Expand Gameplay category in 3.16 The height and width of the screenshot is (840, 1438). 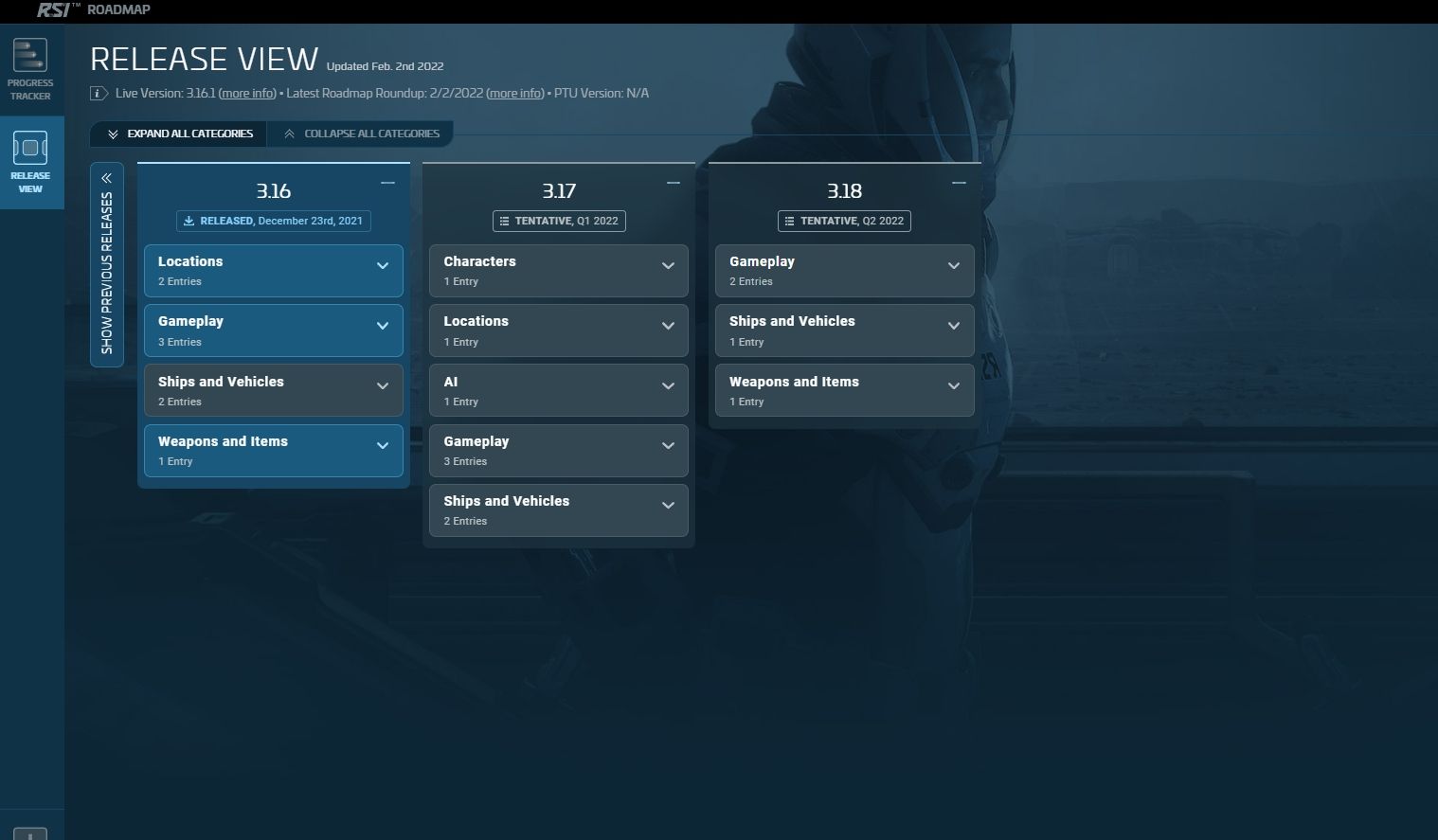(274, 331)
